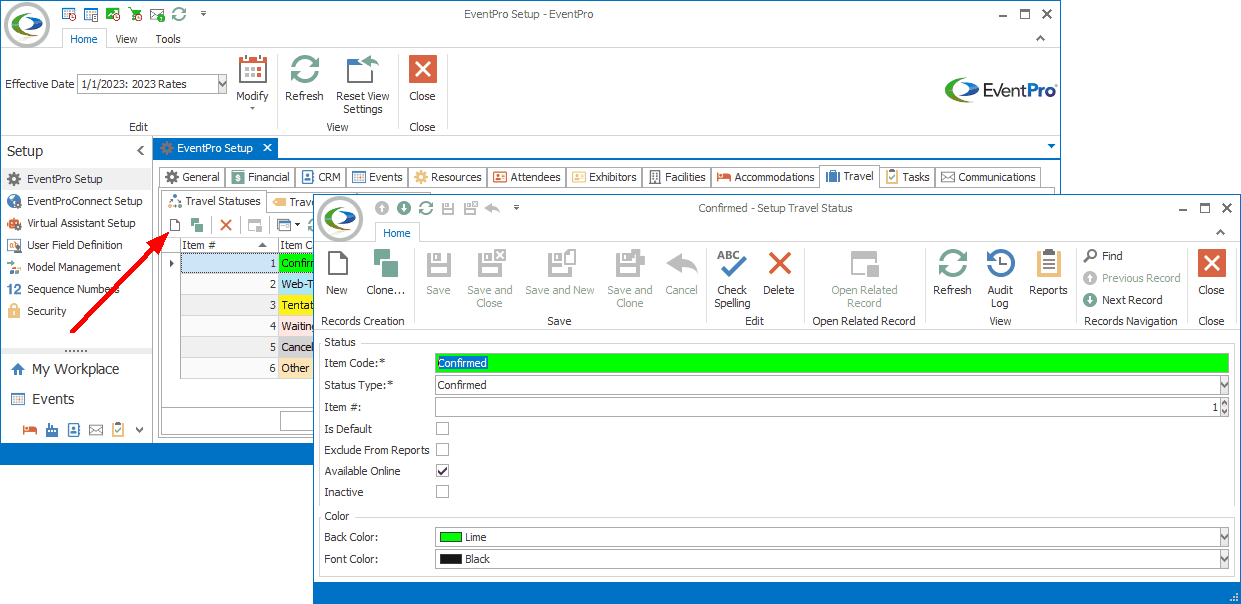Open the clipboard tasks icon in navigation bottom bar
Screen dimensions: 1241x604
coord(118,430)
